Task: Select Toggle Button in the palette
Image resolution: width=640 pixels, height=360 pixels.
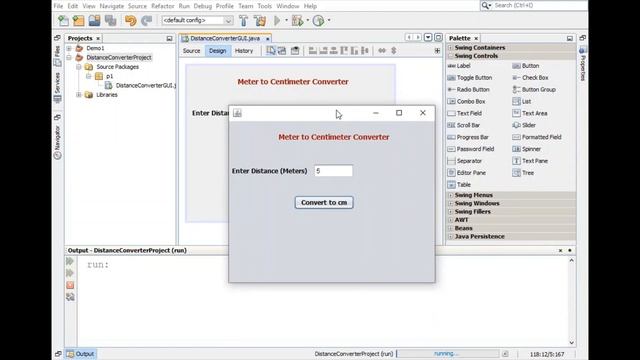Action: [470, 78]
